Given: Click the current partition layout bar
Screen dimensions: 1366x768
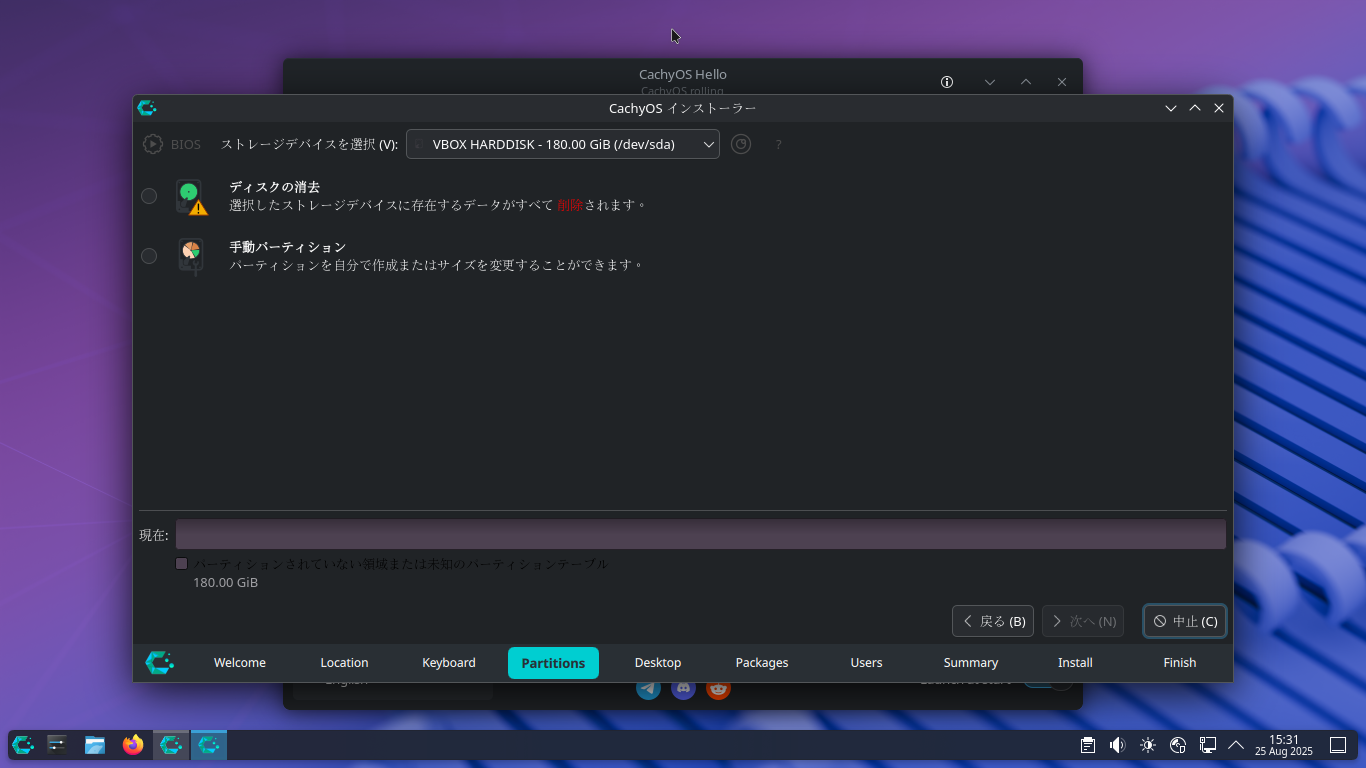Looking at the screenshot, I should [701, 534].
